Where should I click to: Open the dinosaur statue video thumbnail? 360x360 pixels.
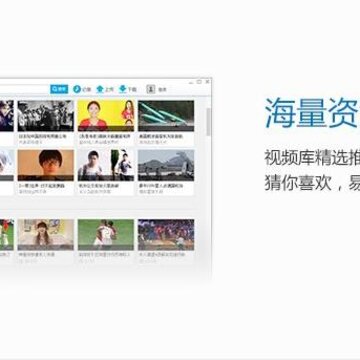(x=166, y=165)
